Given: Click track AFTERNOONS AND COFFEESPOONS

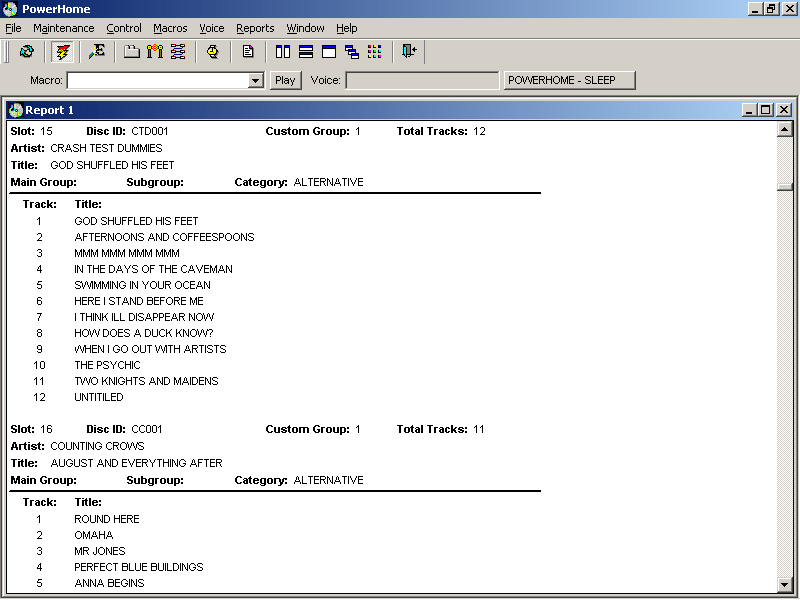Looking at the screenshot, I should (x=164, y=237).
